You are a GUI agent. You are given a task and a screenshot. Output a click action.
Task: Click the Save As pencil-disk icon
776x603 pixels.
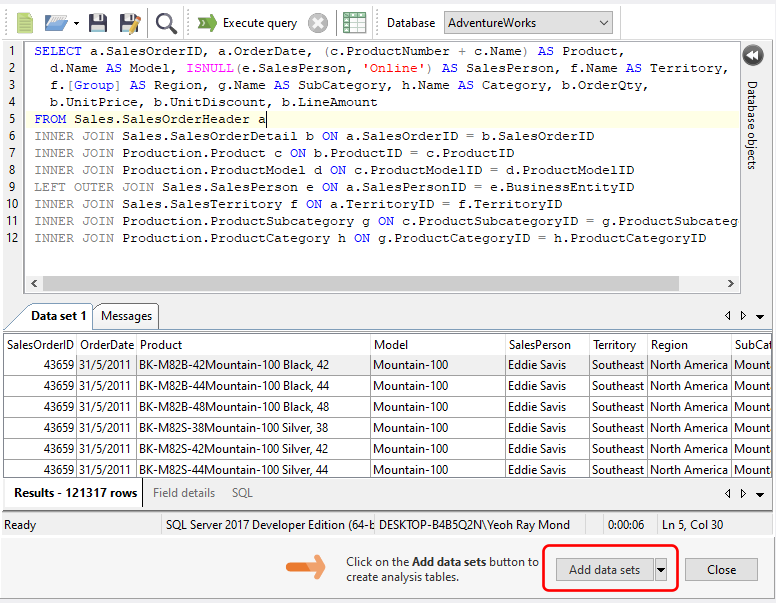pos(129,22)
